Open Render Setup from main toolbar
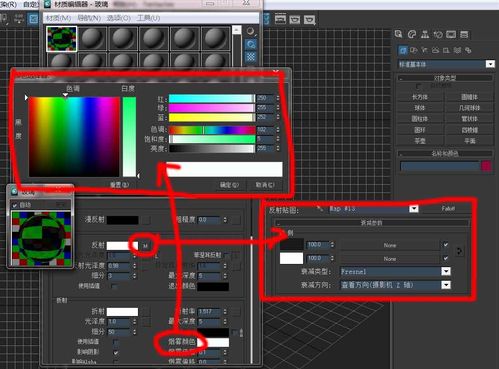 point(280,19)
